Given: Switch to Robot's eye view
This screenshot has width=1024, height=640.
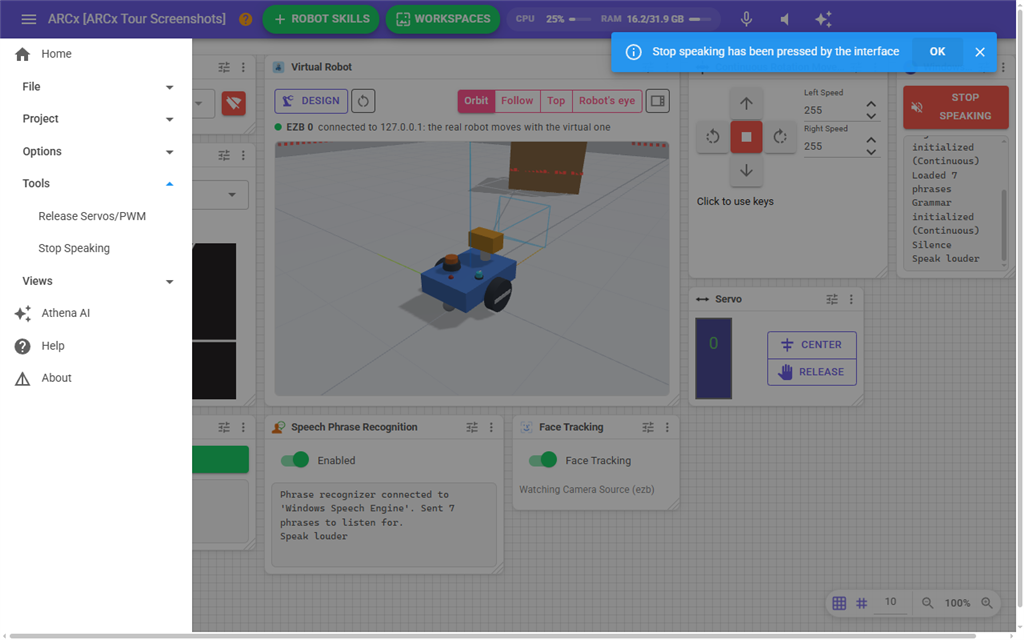Looking at the screenshot, I should coord(607,101).
